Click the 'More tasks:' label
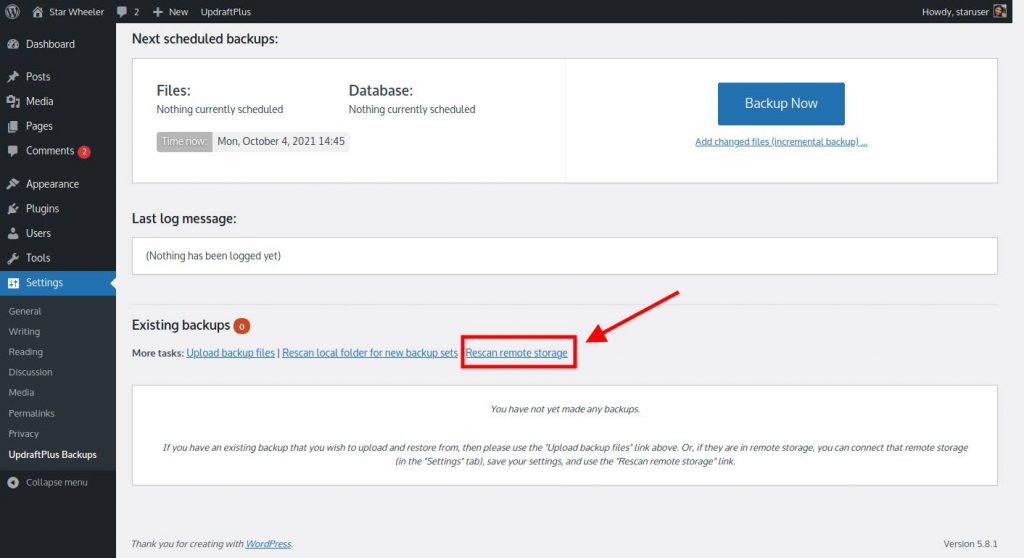The height and width of the screenshot is (558, 1024). 157,353
